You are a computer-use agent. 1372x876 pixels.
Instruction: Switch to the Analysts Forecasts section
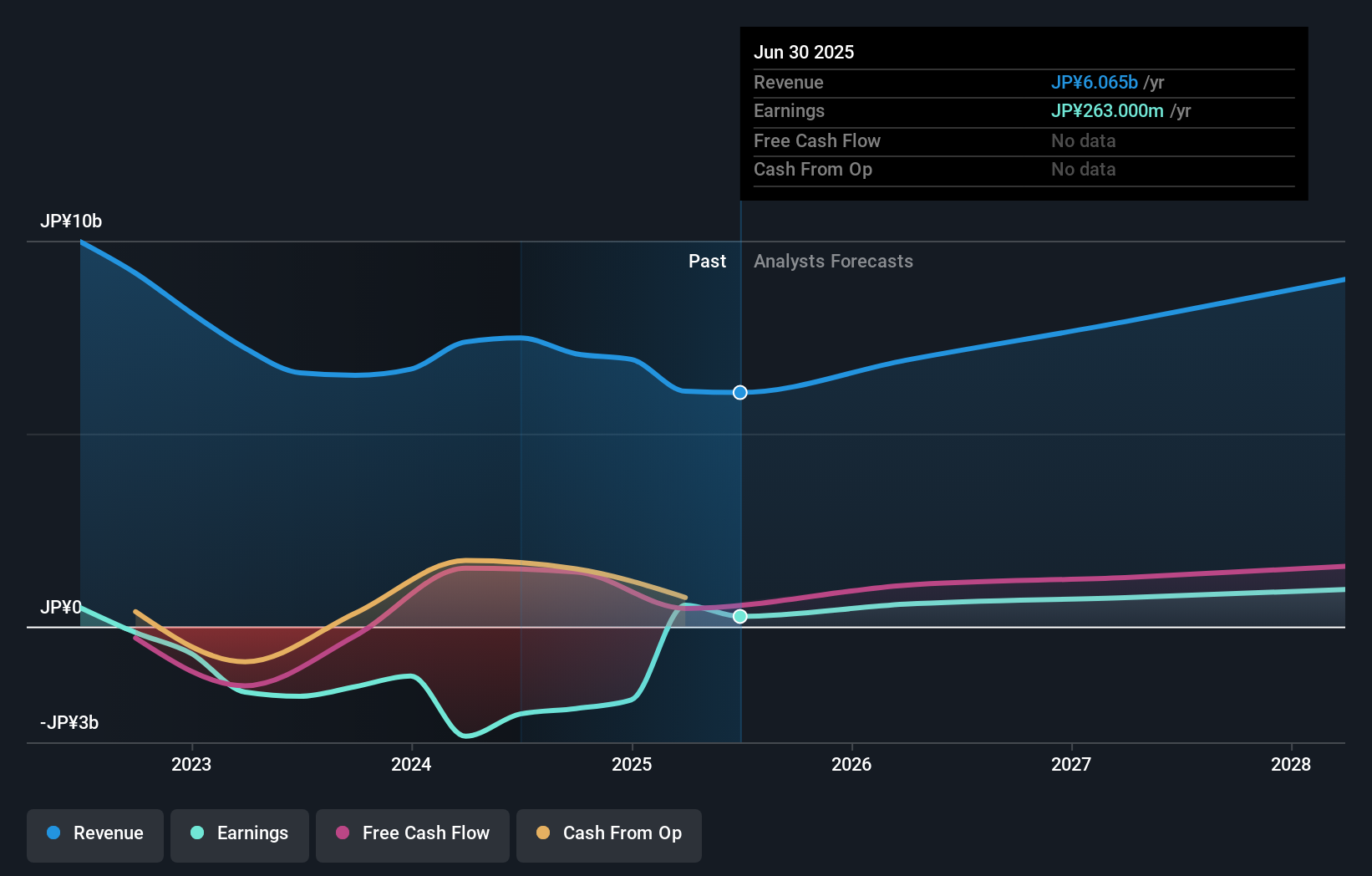click(x=833, y=261)
